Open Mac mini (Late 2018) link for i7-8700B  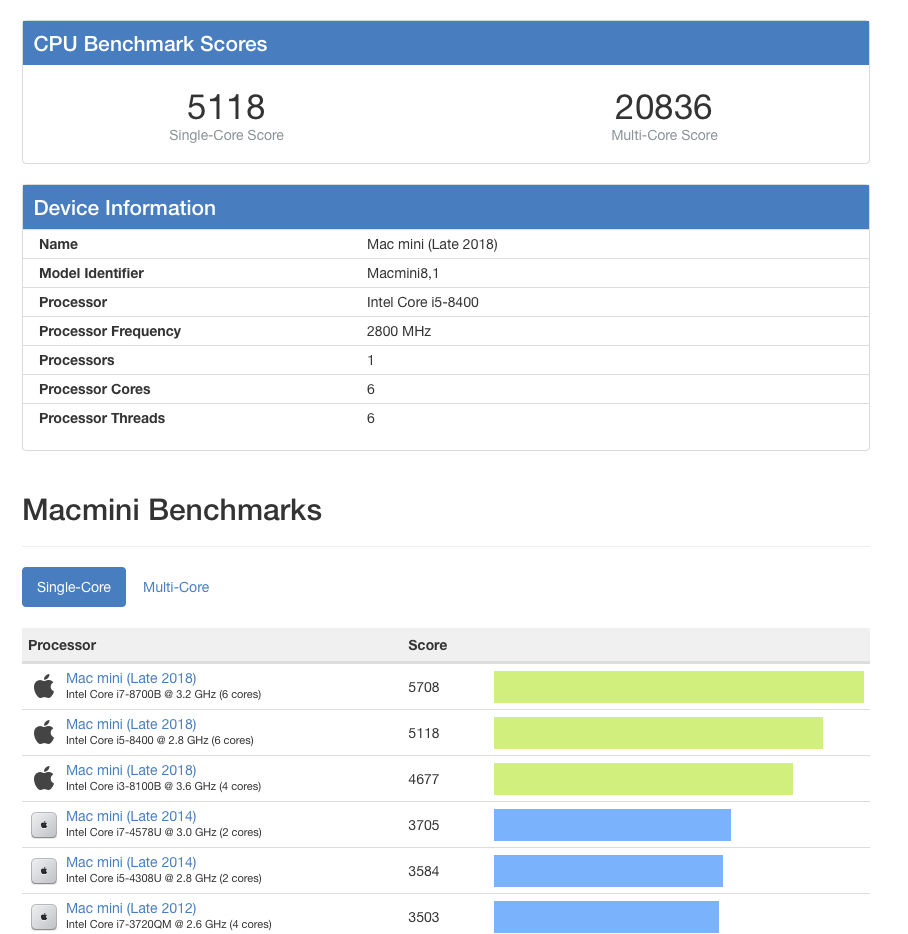click(131, 678)
